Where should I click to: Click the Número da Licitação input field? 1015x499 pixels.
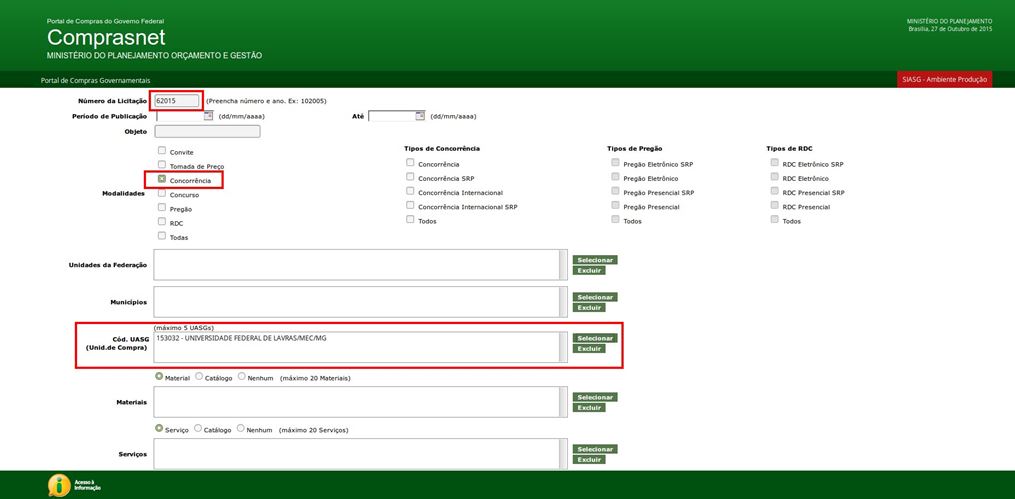[176, 101]
